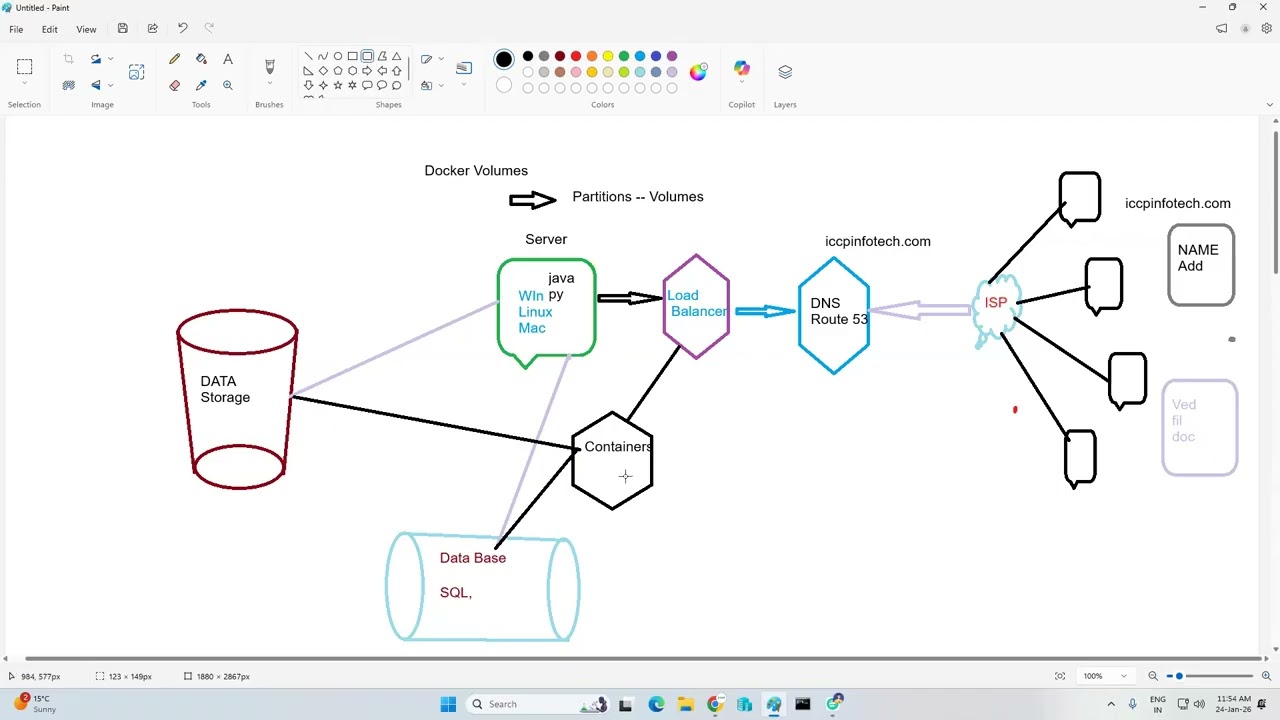Open the File menu
This screenshot has height=720, width=1280.
pos(16,29)
